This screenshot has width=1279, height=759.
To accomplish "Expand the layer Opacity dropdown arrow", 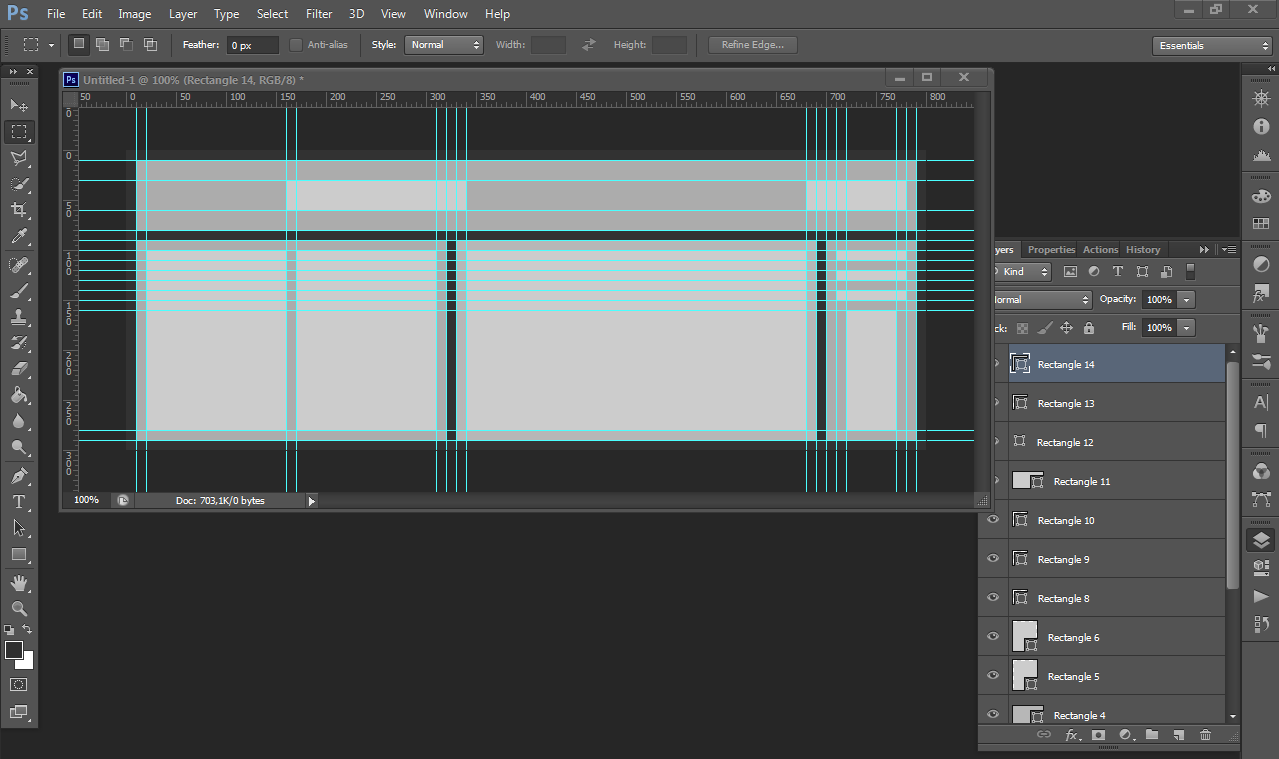I will click(x=1186, y=300).
